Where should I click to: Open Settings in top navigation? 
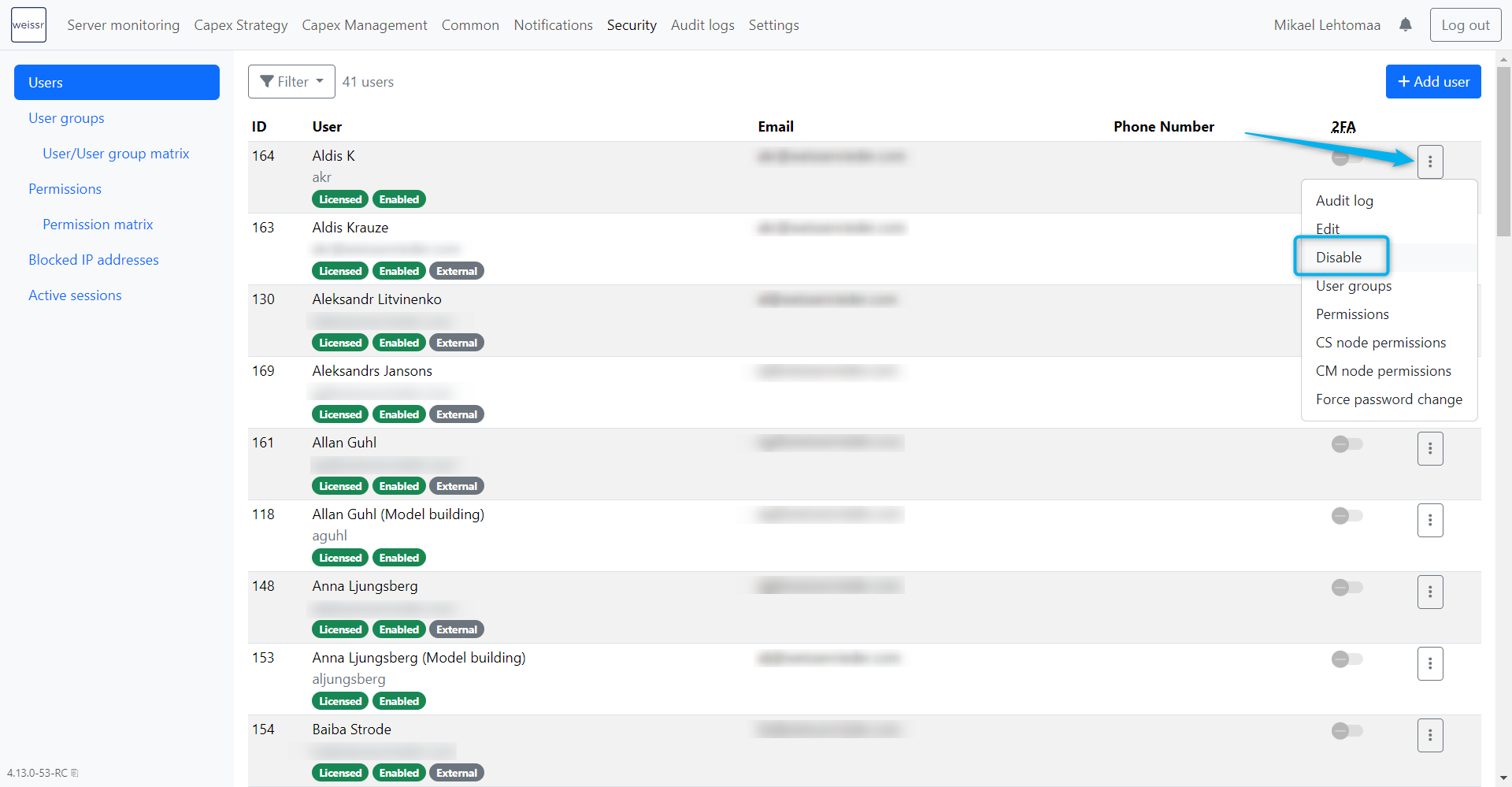coord(773,25)
